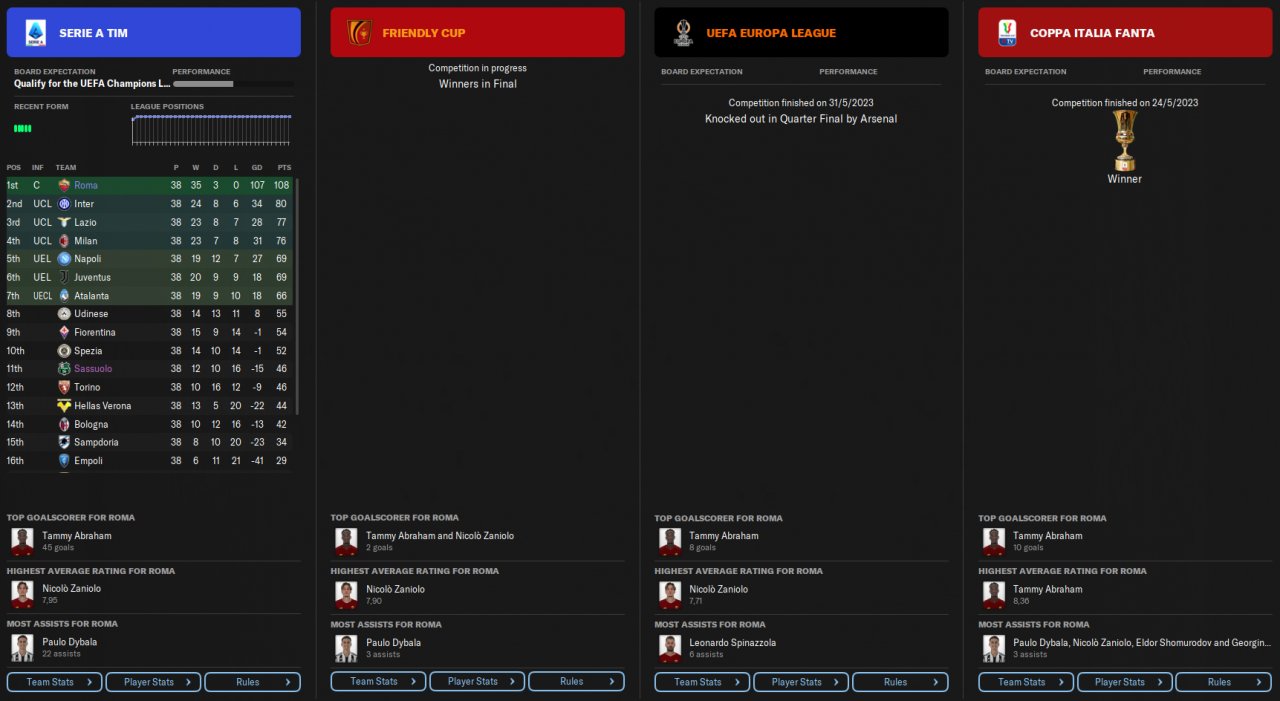Click the Udinese club badge
Image resolution: width=1280 pixels, height=701 pixels.
[64, 314]
